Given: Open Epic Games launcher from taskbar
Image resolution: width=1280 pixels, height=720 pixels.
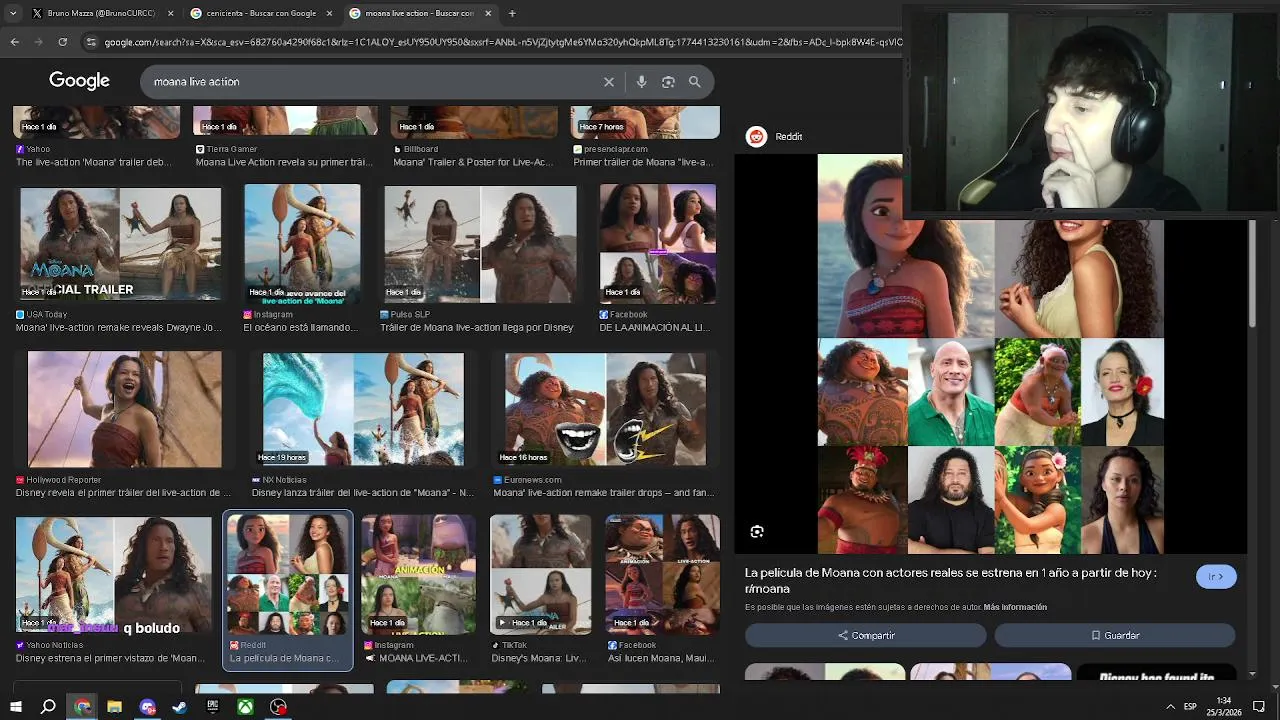Looking at the screenshot, I should pos(212,707).
